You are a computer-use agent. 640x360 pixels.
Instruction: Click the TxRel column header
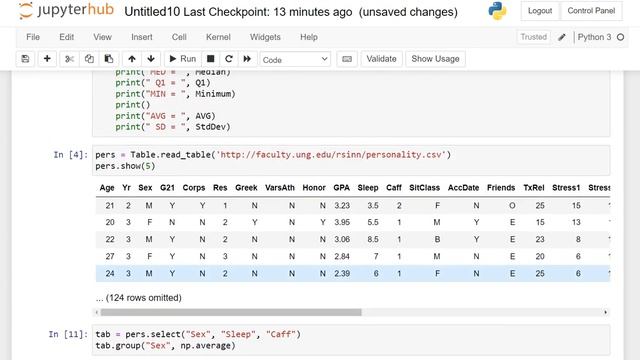coord(534,188)
